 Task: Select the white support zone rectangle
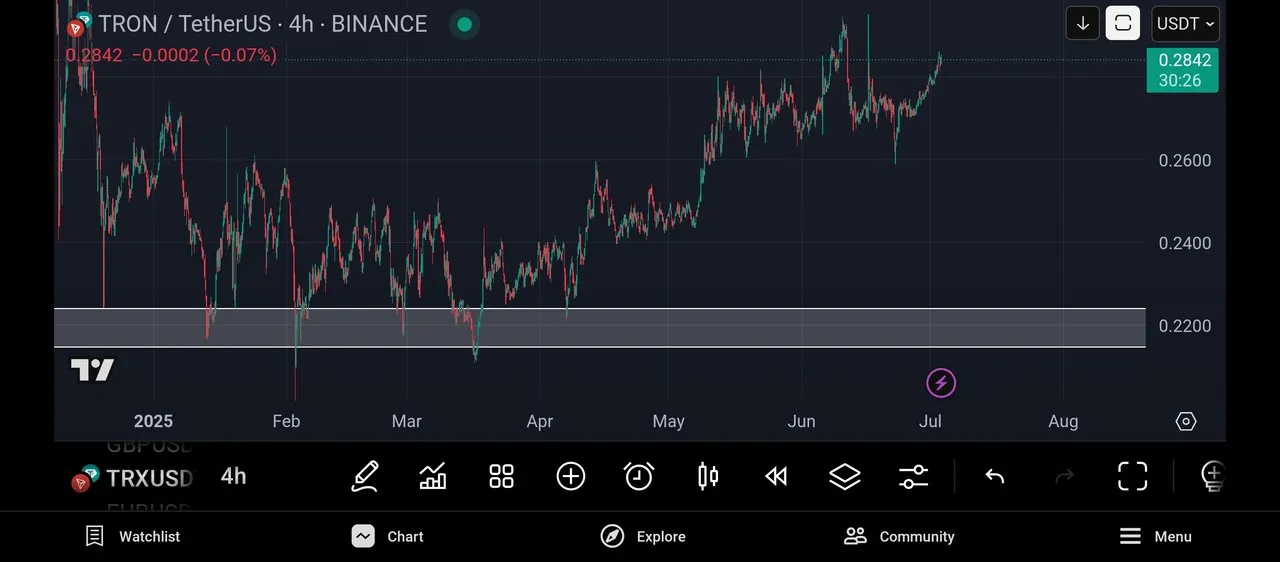600,328
